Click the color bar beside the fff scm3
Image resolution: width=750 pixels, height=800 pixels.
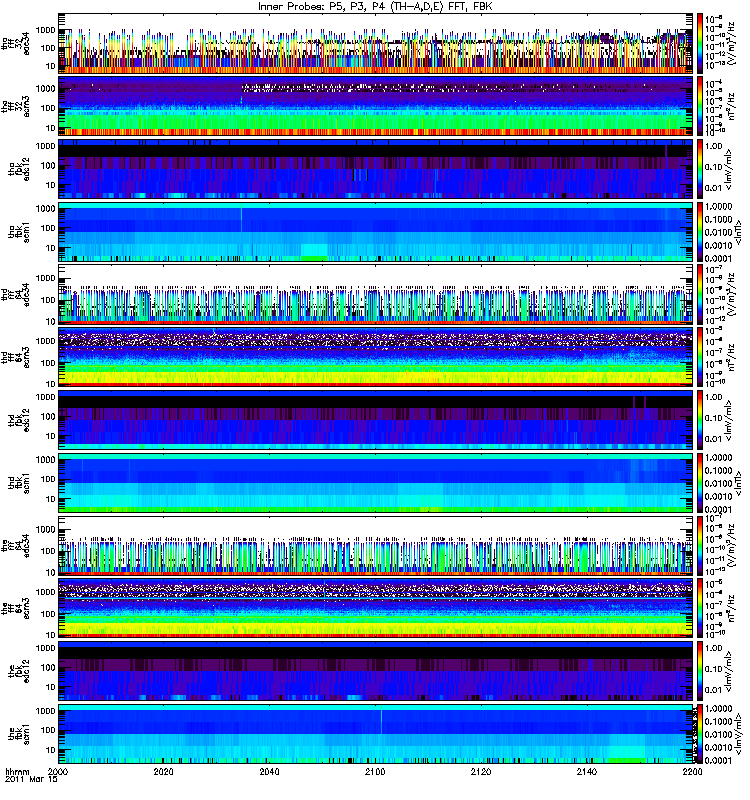[699, 608]
